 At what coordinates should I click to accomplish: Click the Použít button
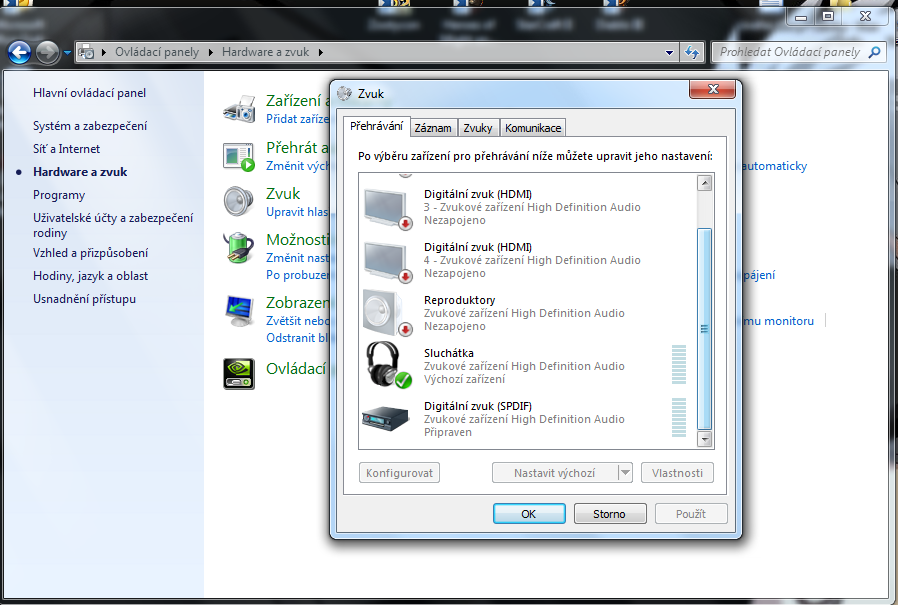(x=691, y=514)
